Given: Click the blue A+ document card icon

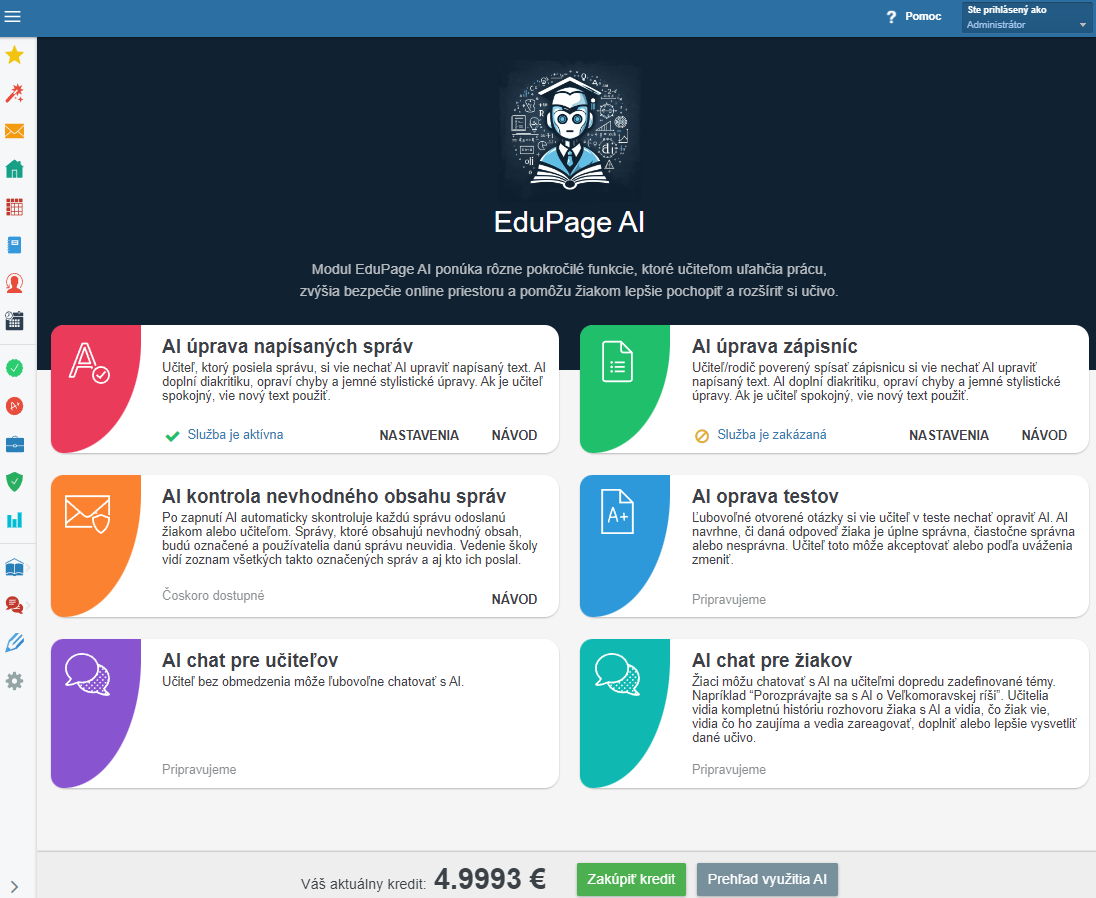Looking at the screenshot, I should click(618, 512).
